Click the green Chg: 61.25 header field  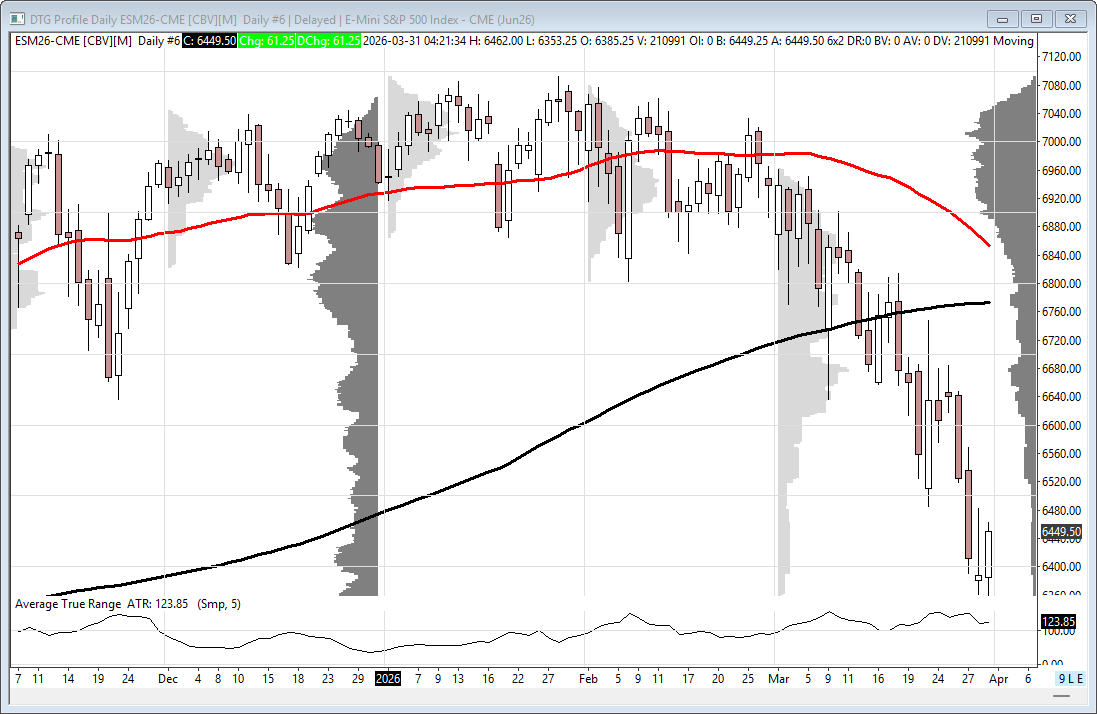coord(268,40)
